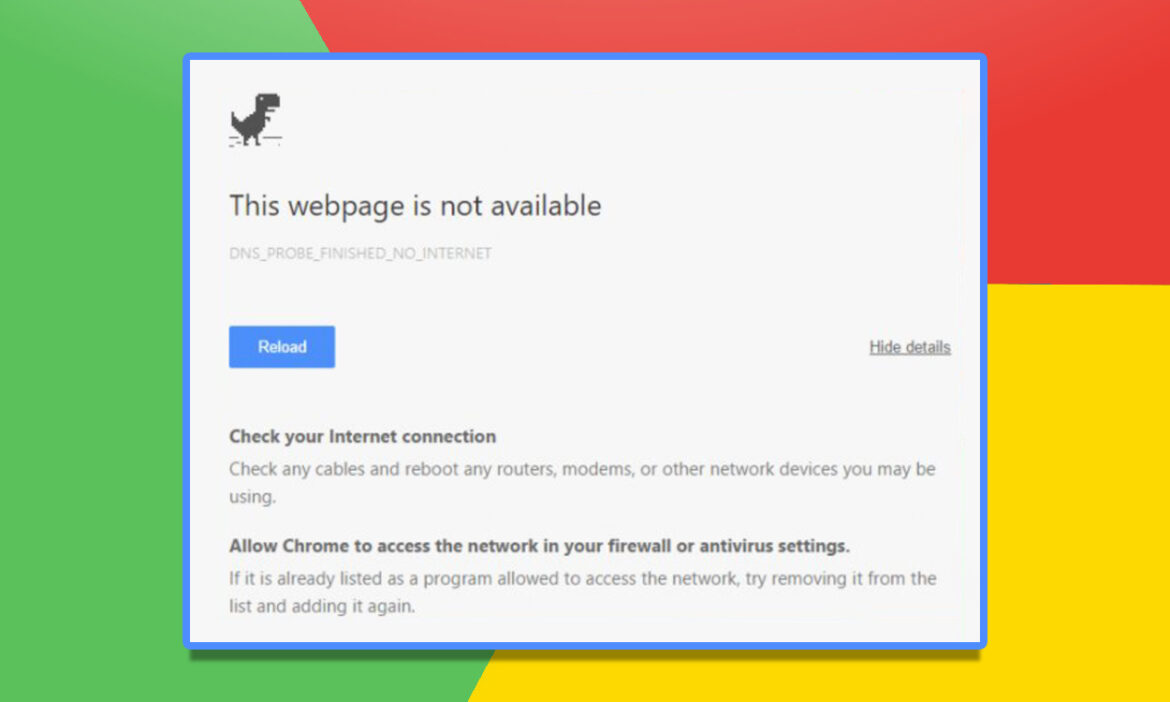The height and width of the screenshot is (702, 1170).
Task: Click the 'If it is already listed' sentence
Action: click(x=583, y=592)
